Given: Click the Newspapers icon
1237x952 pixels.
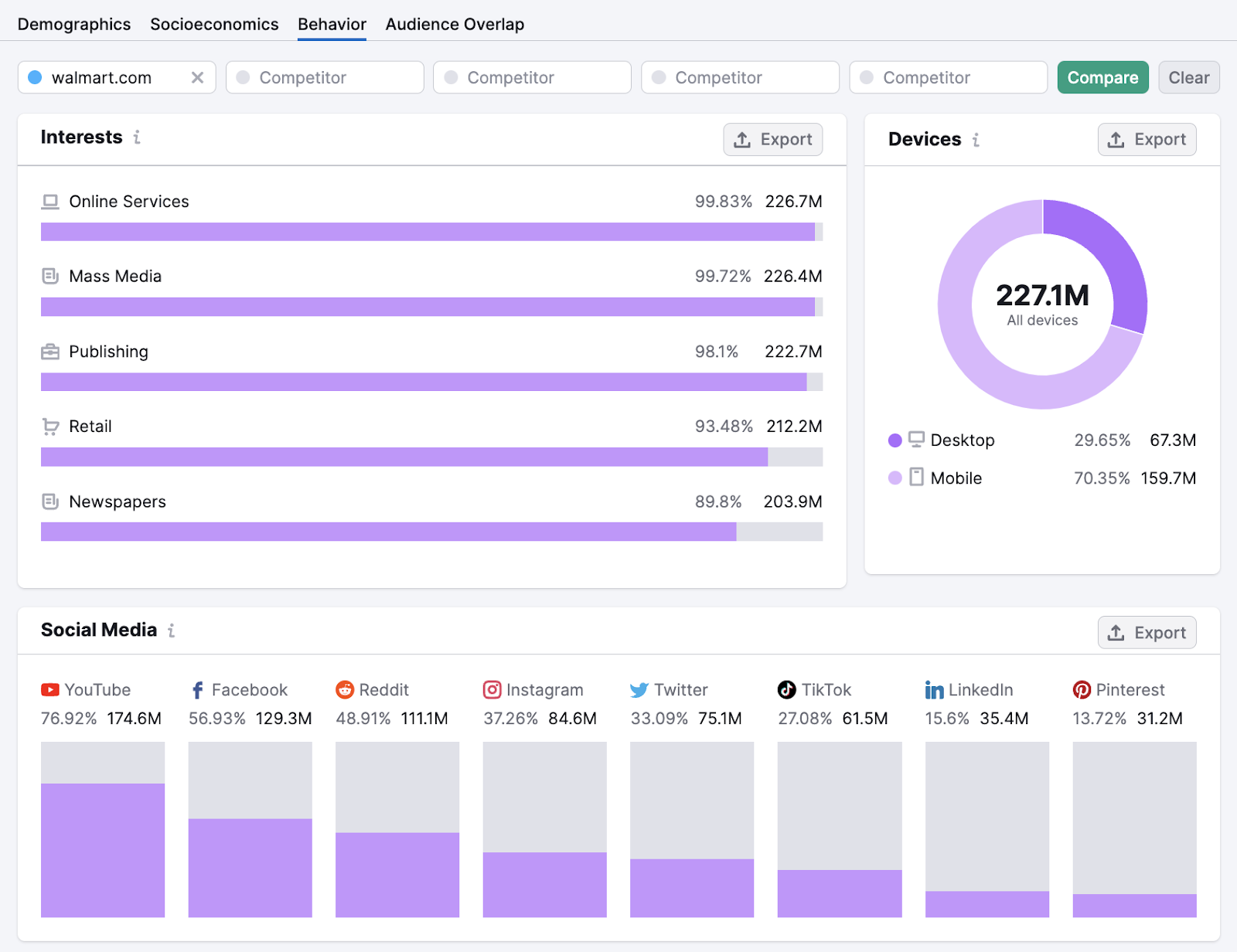Looking at the screenshot, I should coord(50,501).
